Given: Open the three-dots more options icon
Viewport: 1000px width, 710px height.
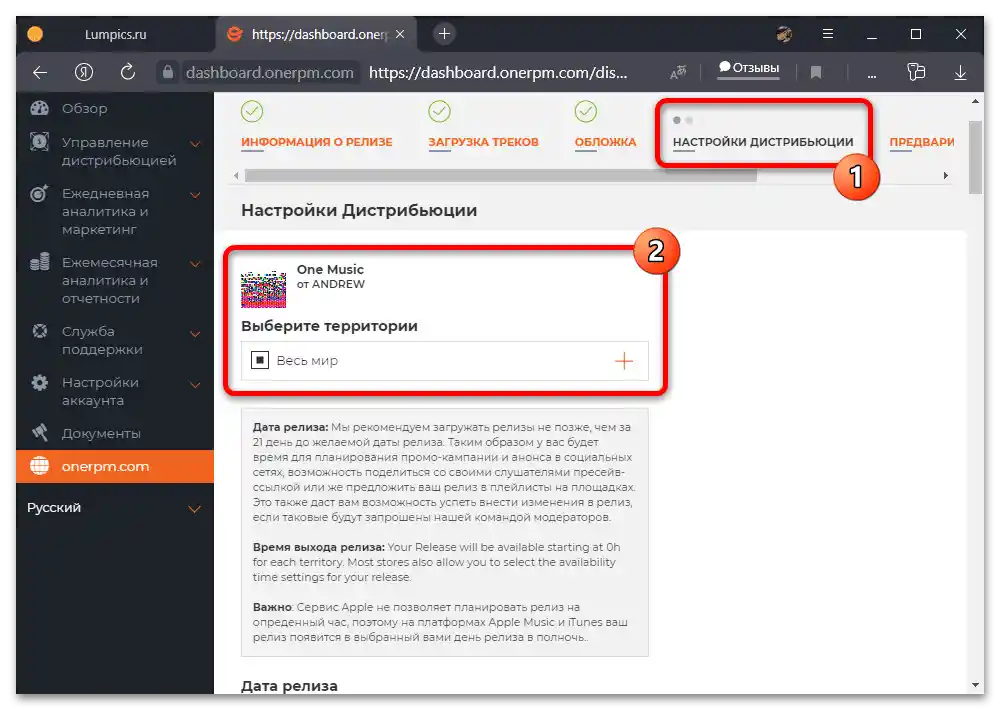Looking at the screenshot, I should [x=871, y=76].
